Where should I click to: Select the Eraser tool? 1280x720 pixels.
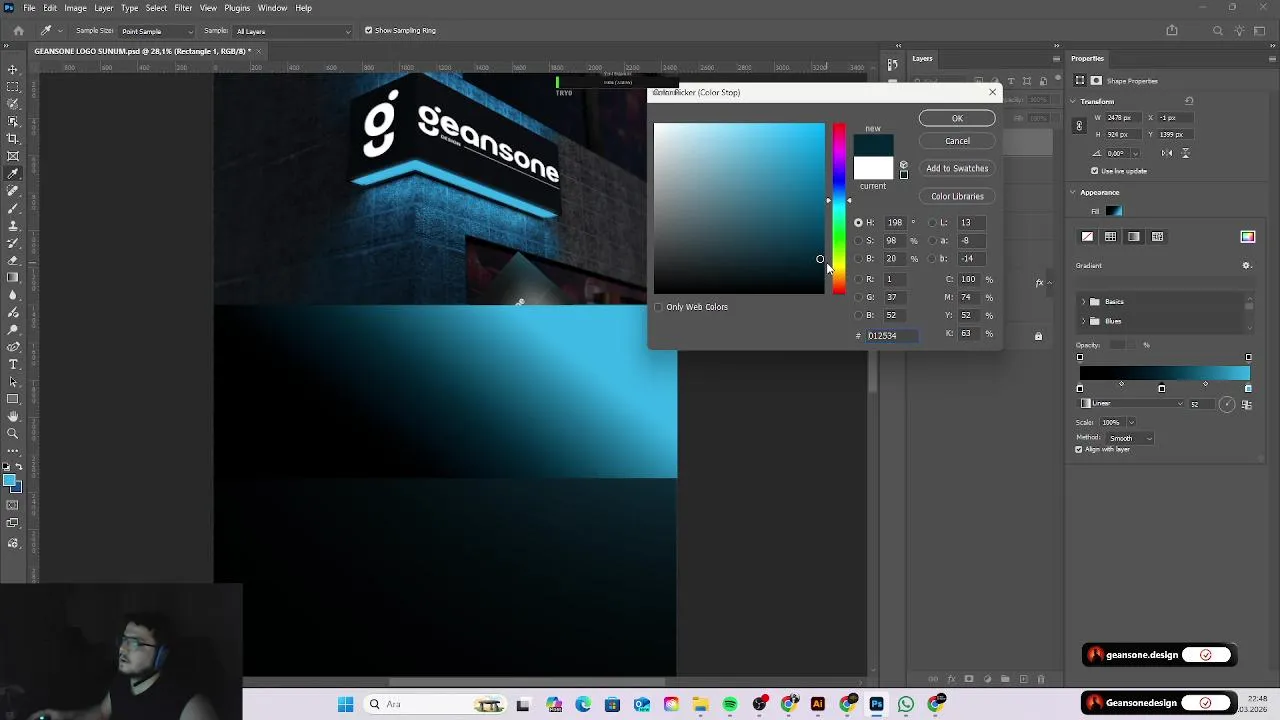[13, 260]
